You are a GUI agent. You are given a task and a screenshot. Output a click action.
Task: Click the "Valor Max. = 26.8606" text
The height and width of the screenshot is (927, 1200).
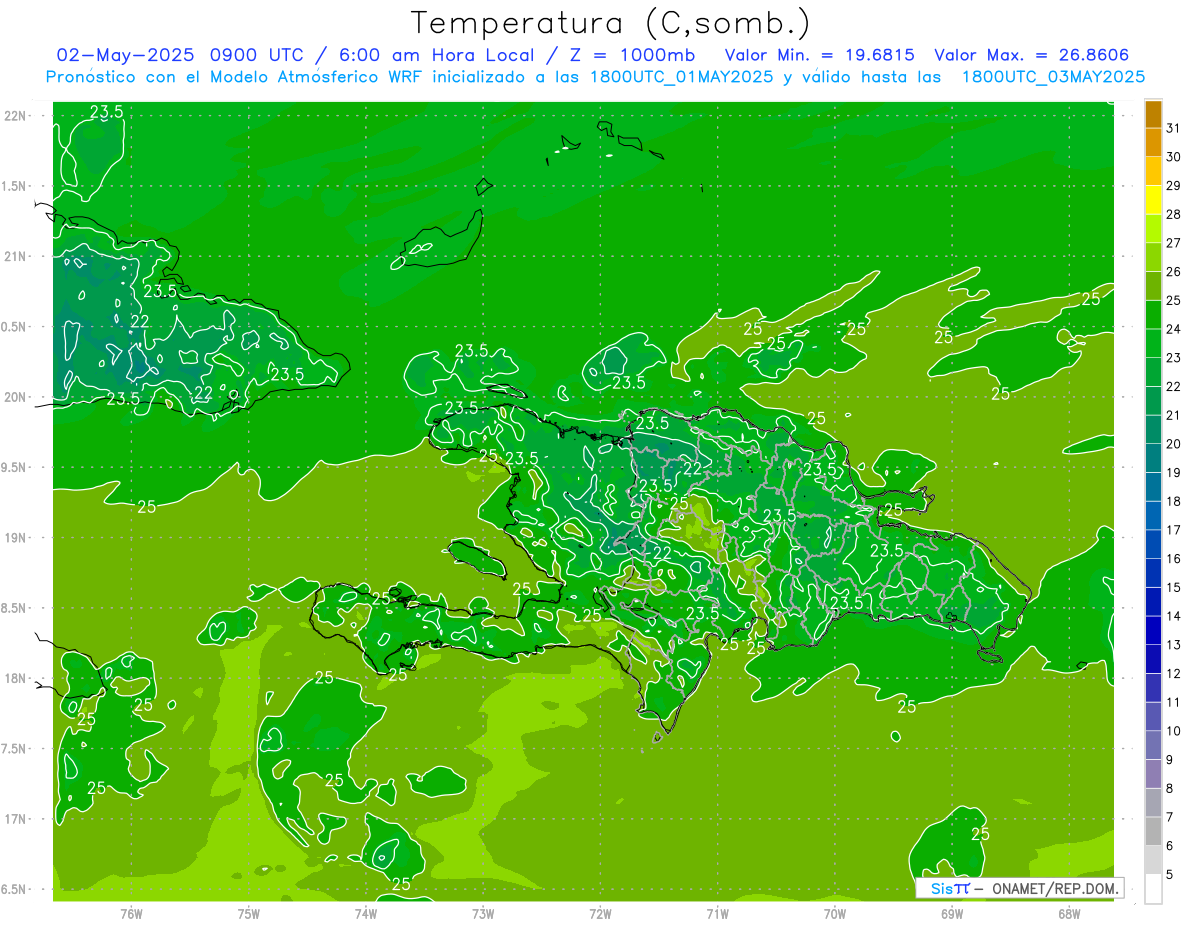(1031, 55)
